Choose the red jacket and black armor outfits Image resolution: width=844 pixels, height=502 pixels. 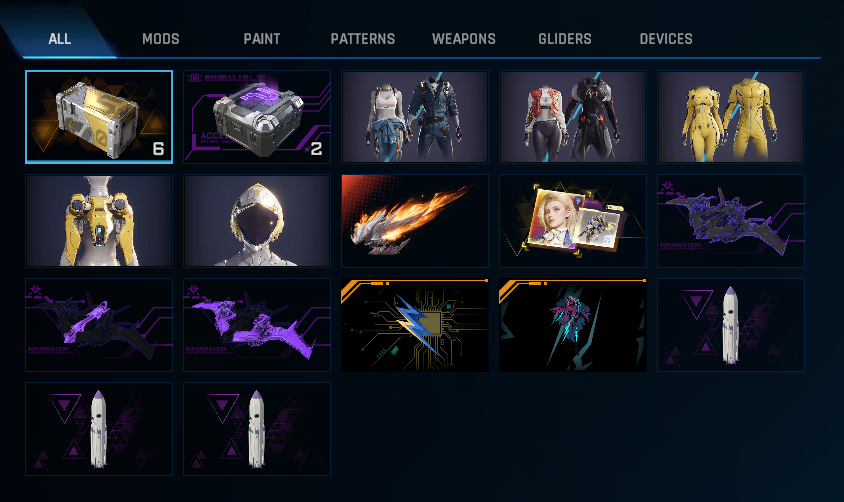pyautogui.click(x=573, y=117)
